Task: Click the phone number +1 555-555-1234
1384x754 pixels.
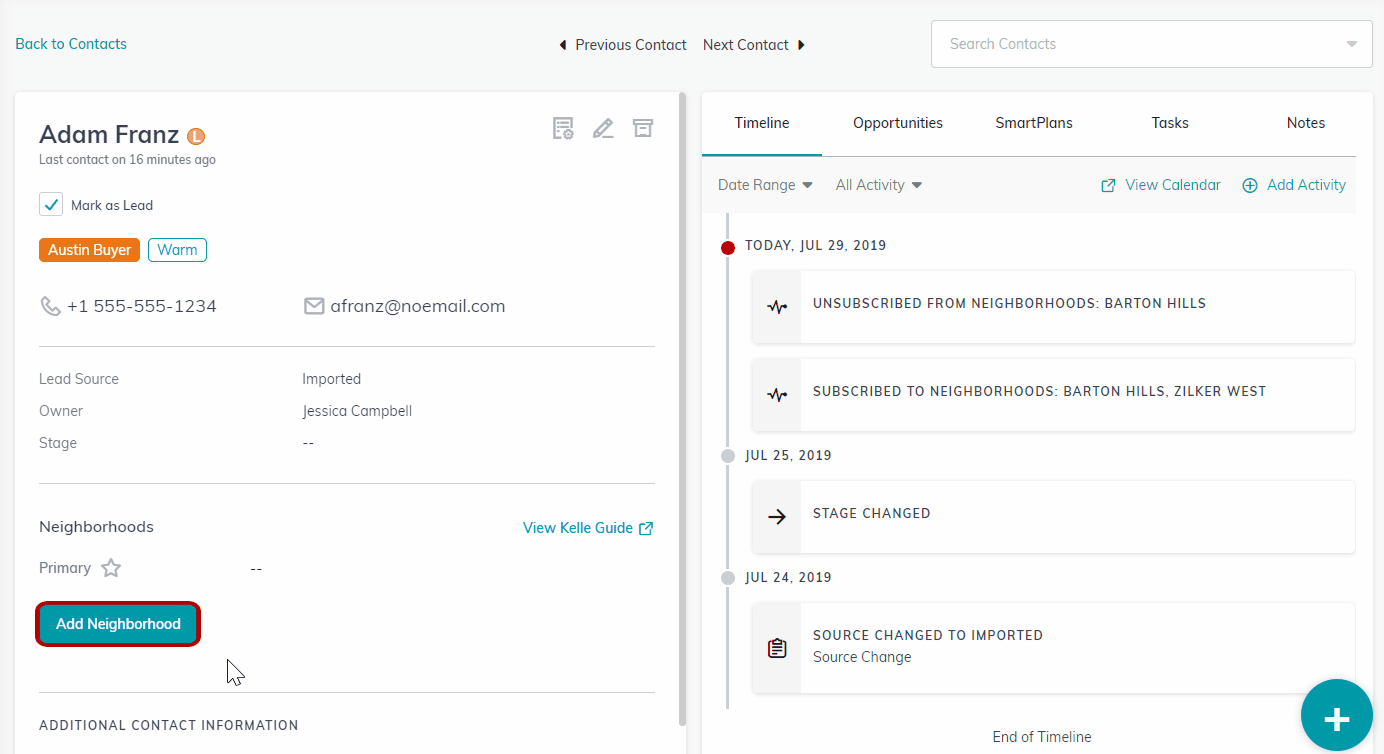Action: [142, 306]
